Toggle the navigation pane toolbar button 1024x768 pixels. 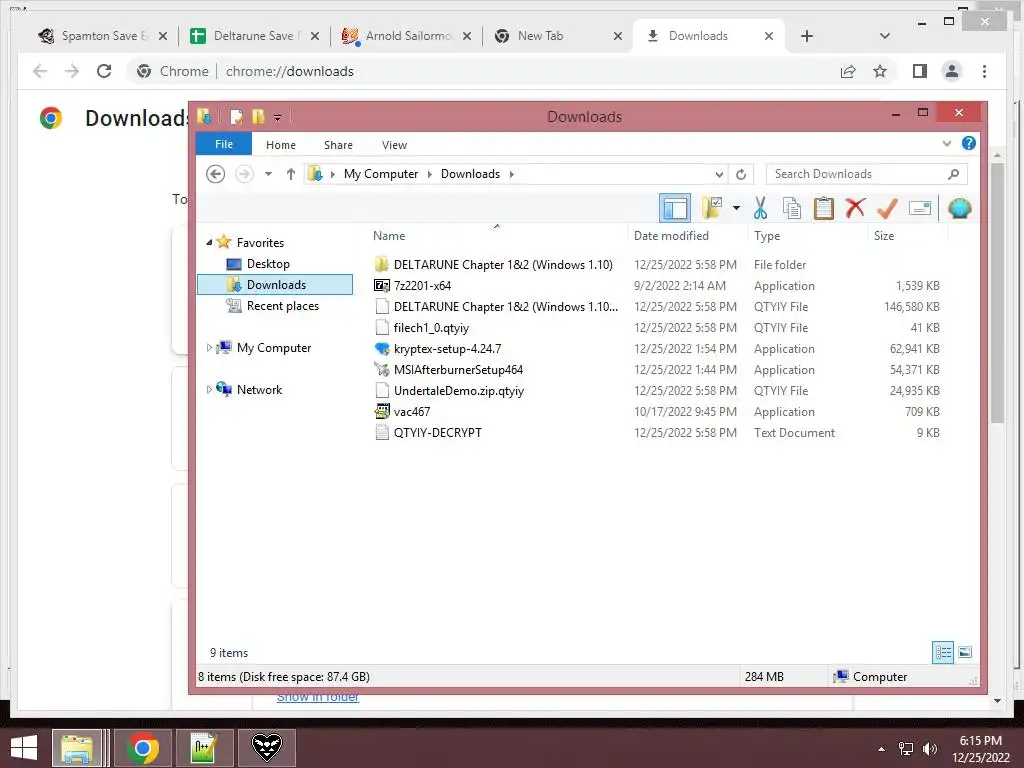pyautogui.click(x=675, y=208)
